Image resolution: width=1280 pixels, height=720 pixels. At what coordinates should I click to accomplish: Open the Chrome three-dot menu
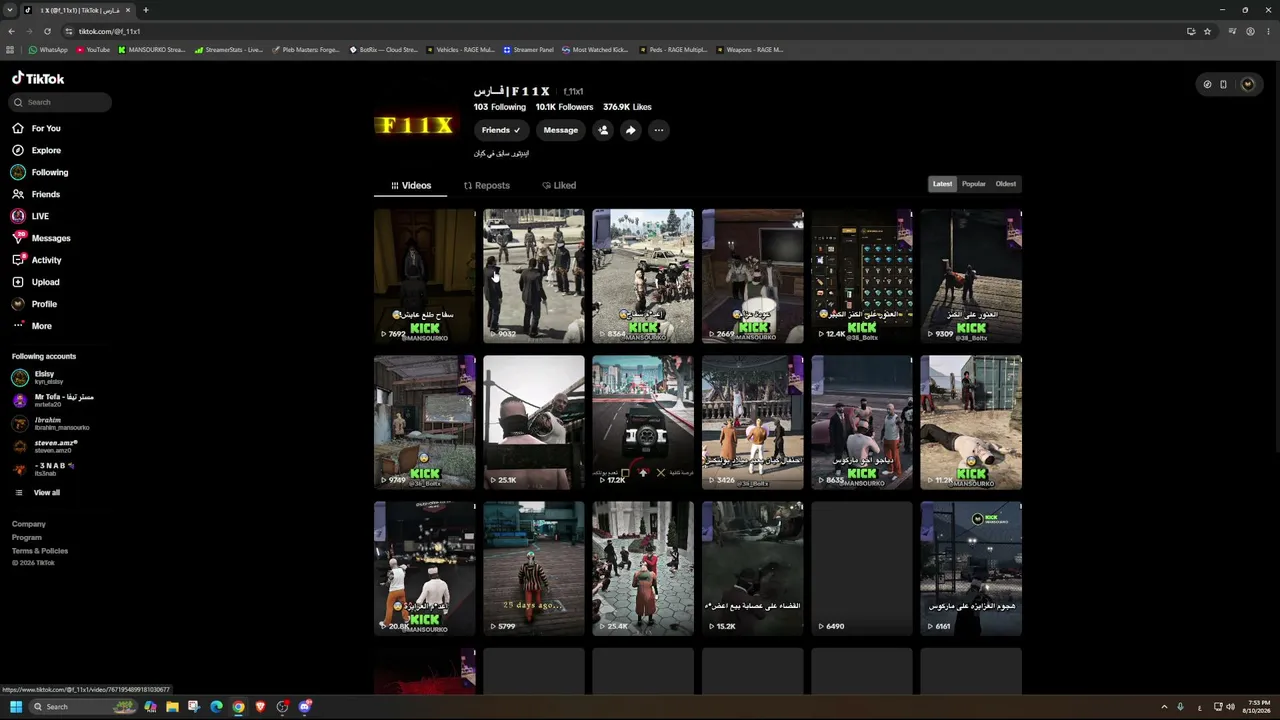click(x=1267, y=31)
